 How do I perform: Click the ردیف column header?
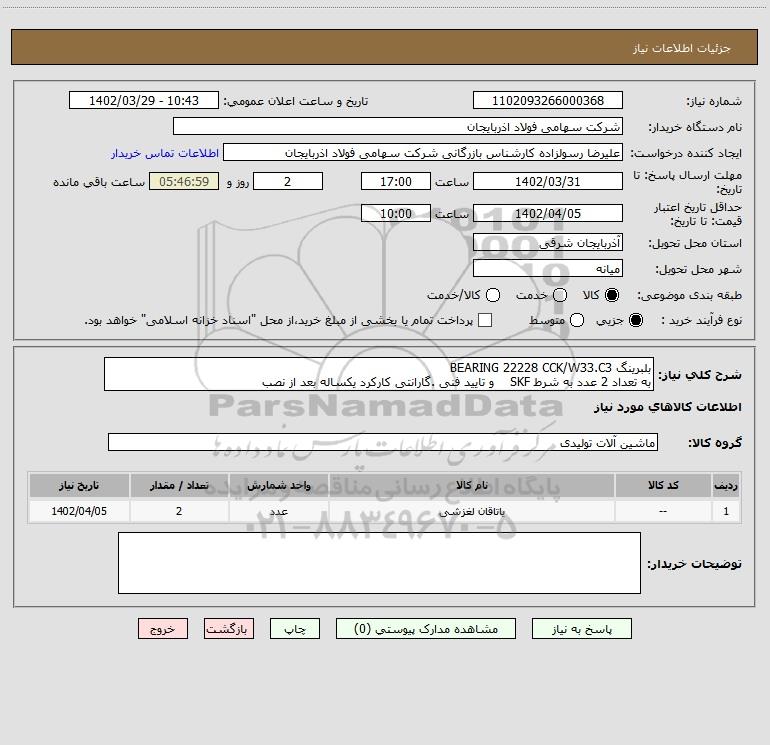pyautogui.click(x=726, y=485)
